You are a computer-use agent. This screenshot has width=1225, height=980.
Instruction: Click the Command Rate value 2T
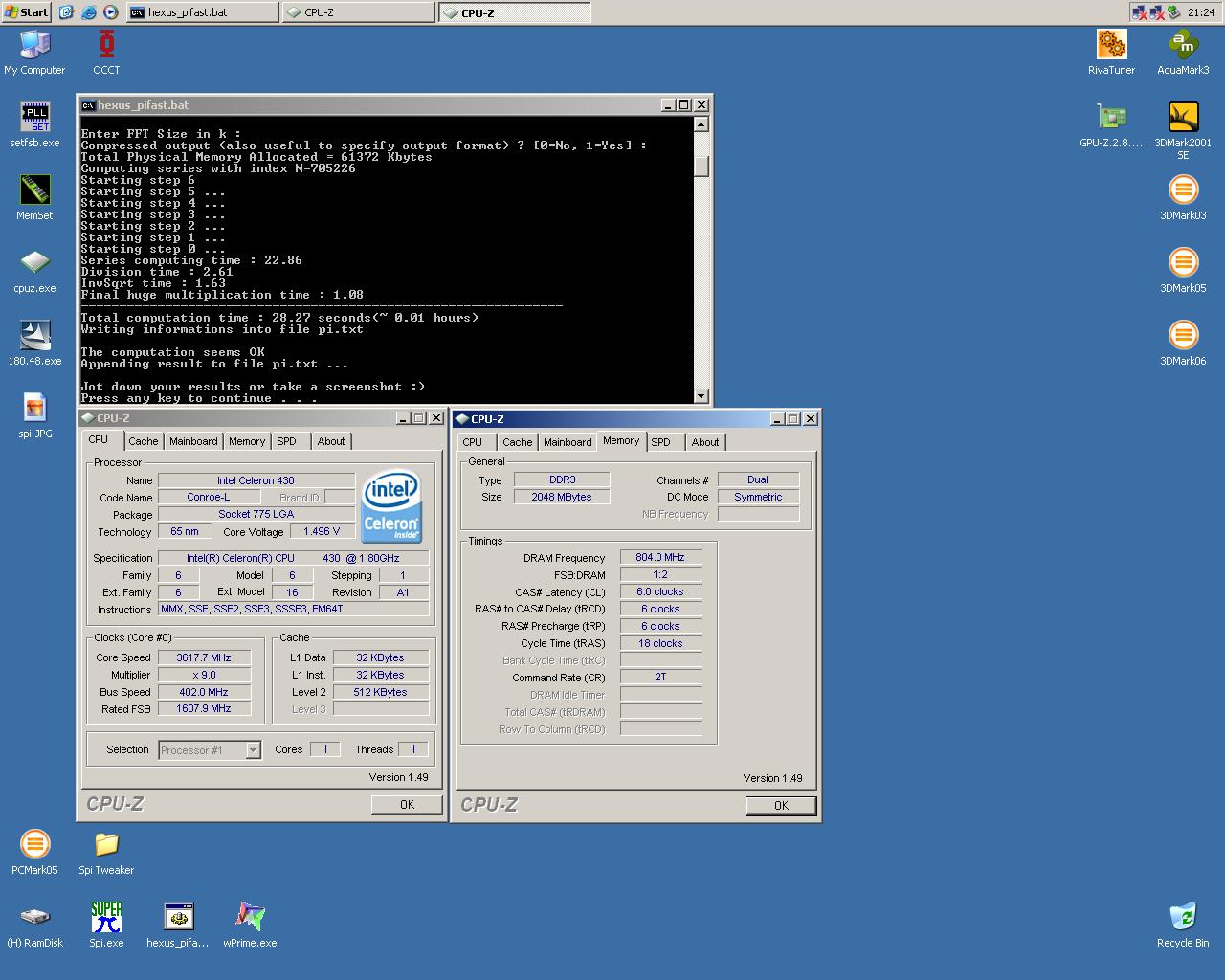tap(660, 677)
